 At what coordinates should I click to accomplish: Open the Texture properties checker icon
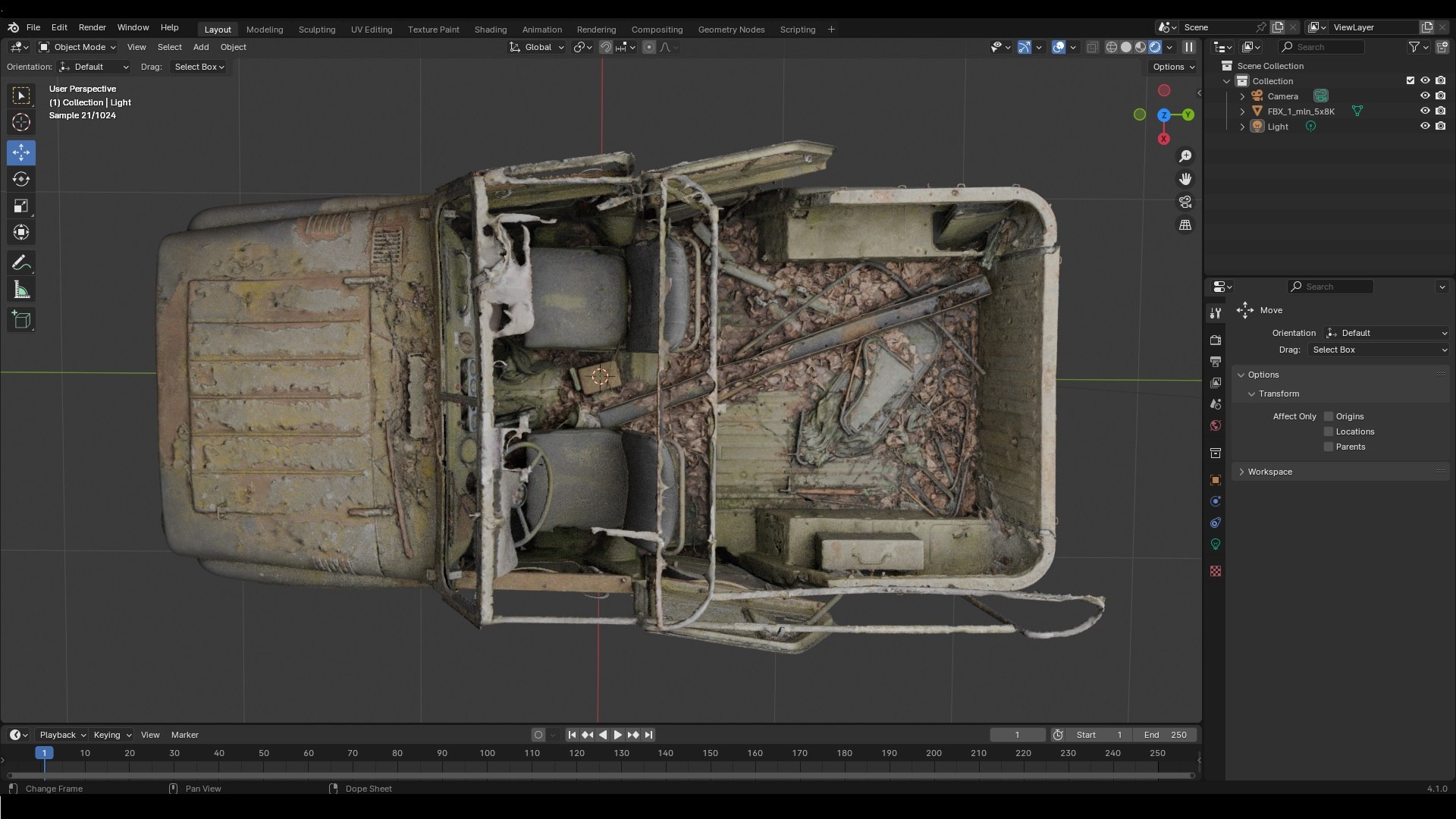[1216, 571]
